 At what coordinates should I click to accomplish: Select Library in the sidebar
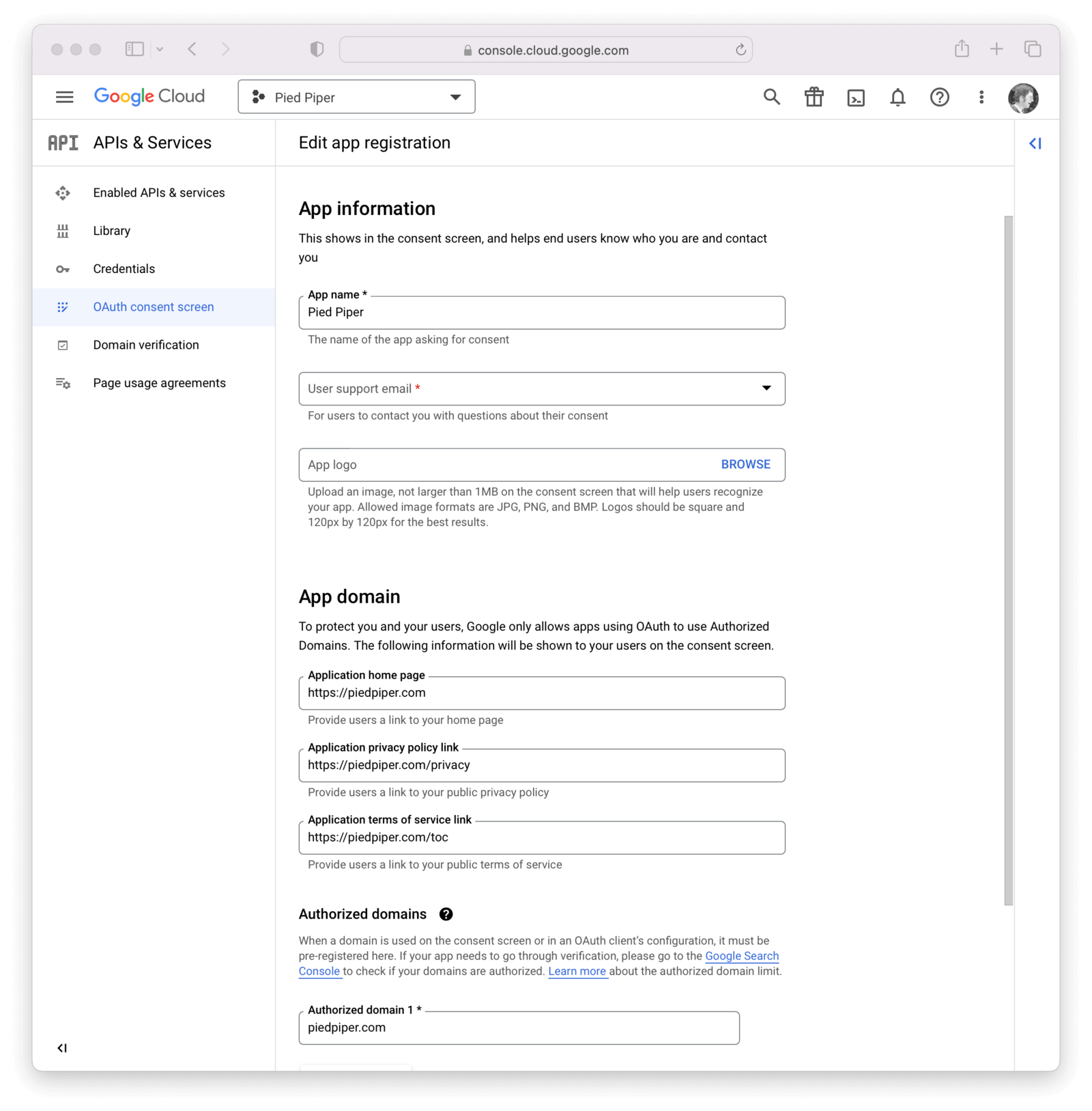(111, 231)
